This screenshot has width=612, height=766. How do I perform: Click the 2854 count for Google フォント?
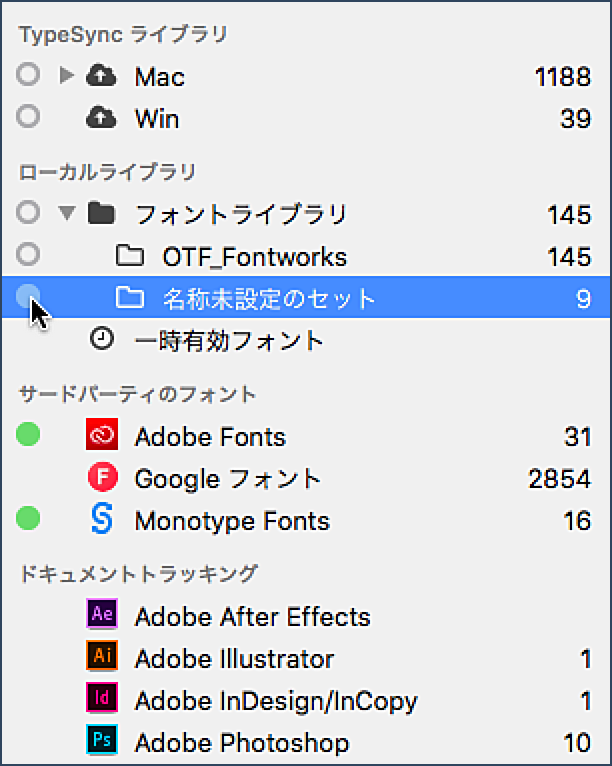[560, 479]
